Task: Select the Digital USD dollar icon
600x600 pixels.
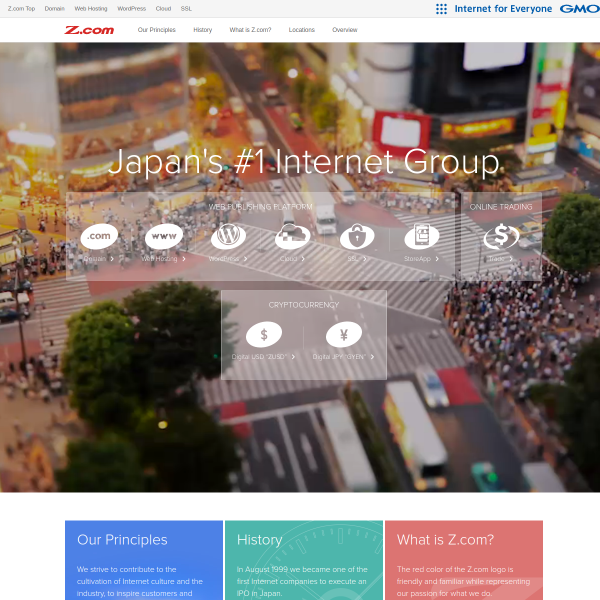Action: 264,334
